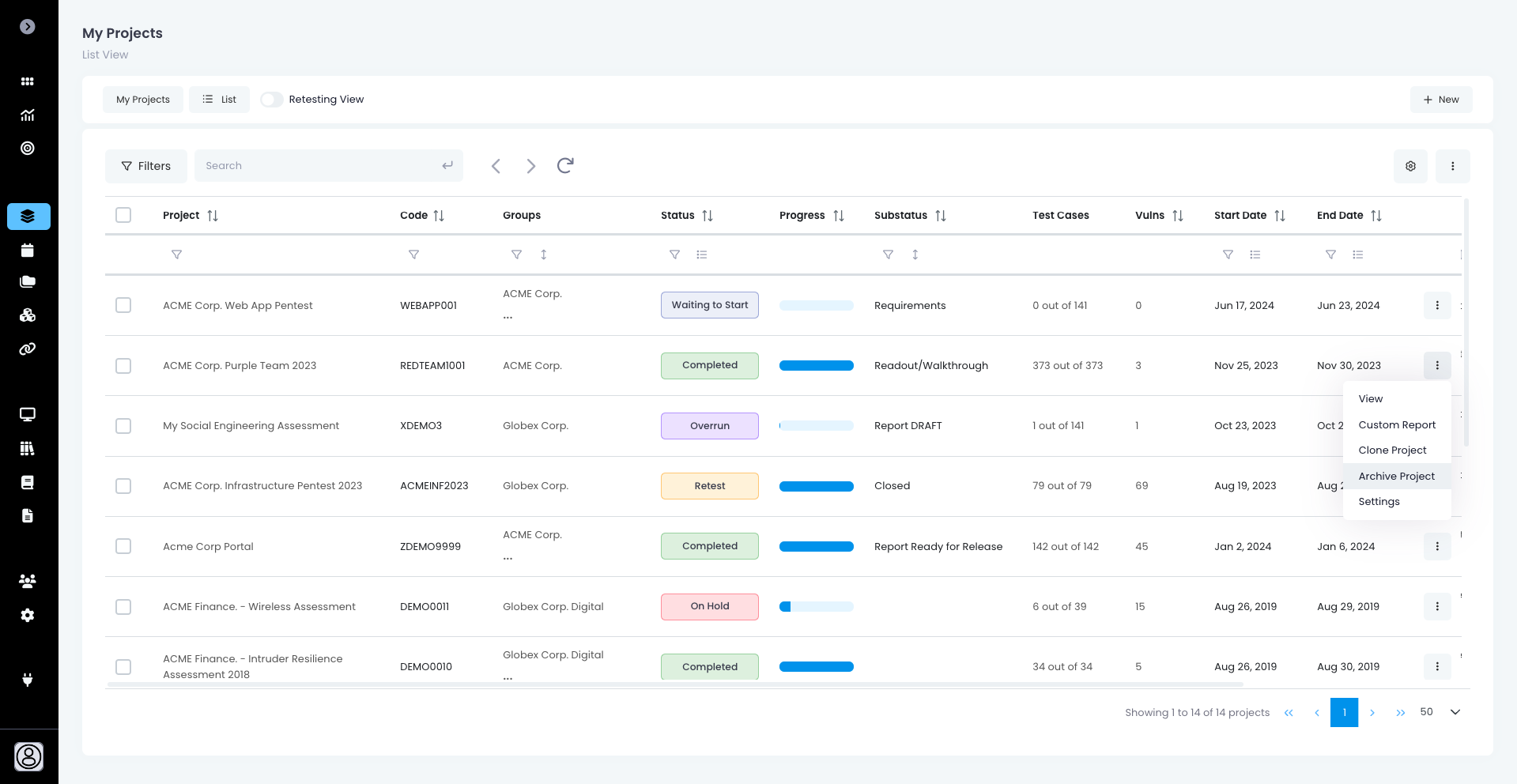
Task: Sort by the Status column
Action: click(x=707, y=216)
